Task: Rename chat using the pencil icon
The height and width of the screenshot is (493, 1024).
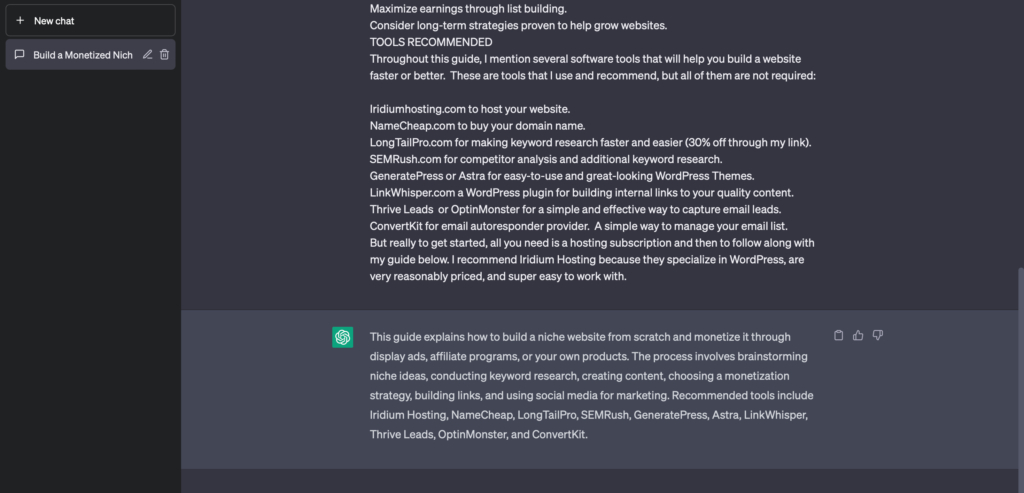Action: (x=148, y=54)
